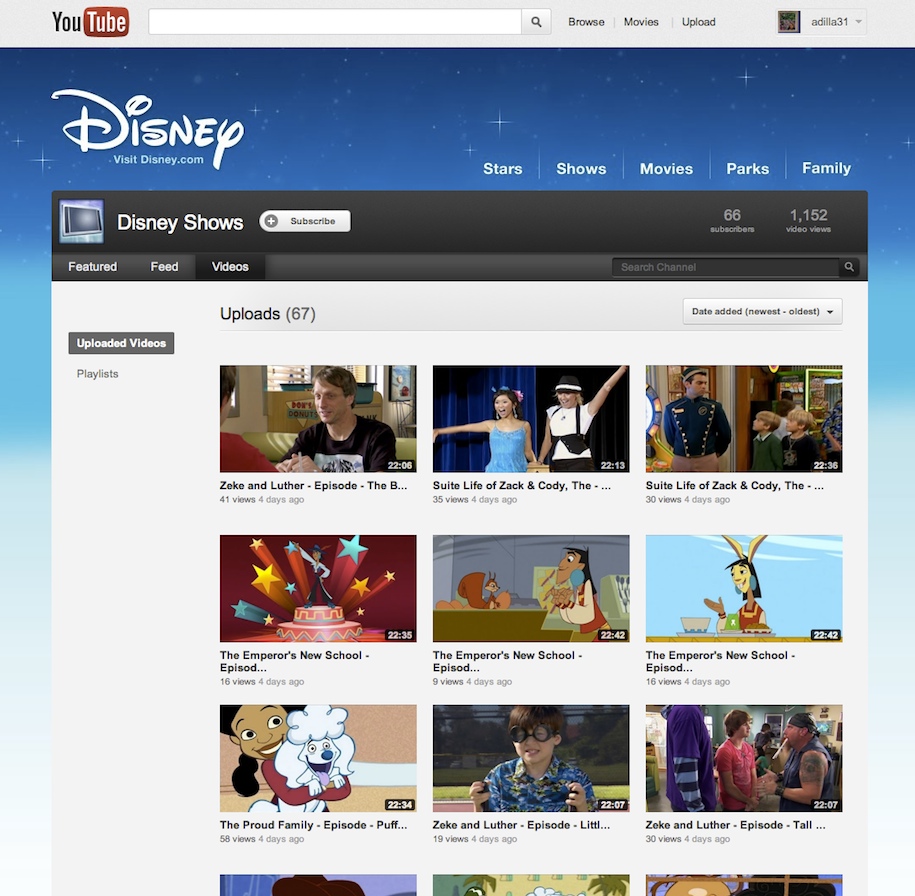The height and width of the screenshot is (896, 915).
Task: Click the '58 views' text
Action: (x=238, y=839)
